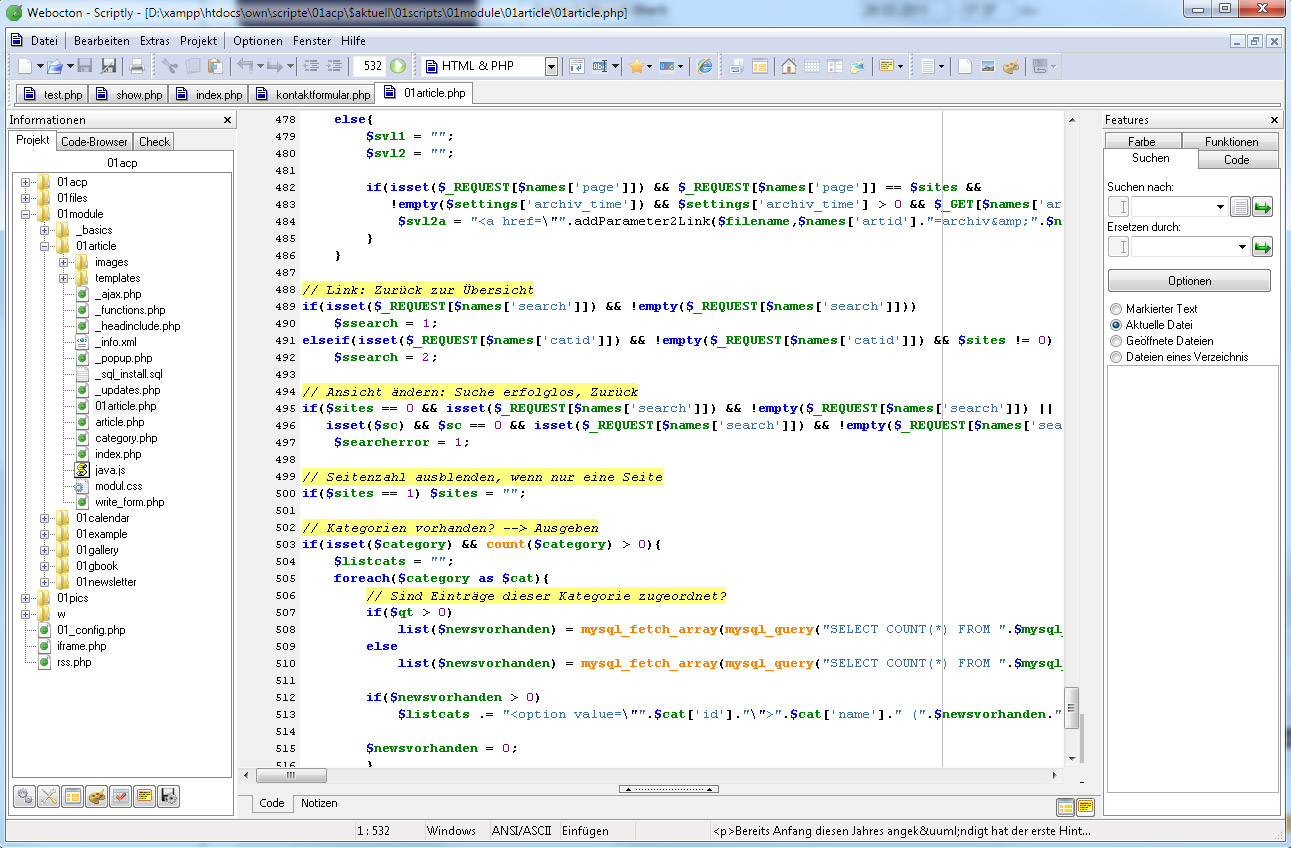1291x848 pixels.
Task: Close the Informationen panel
Action: [227, 120]
